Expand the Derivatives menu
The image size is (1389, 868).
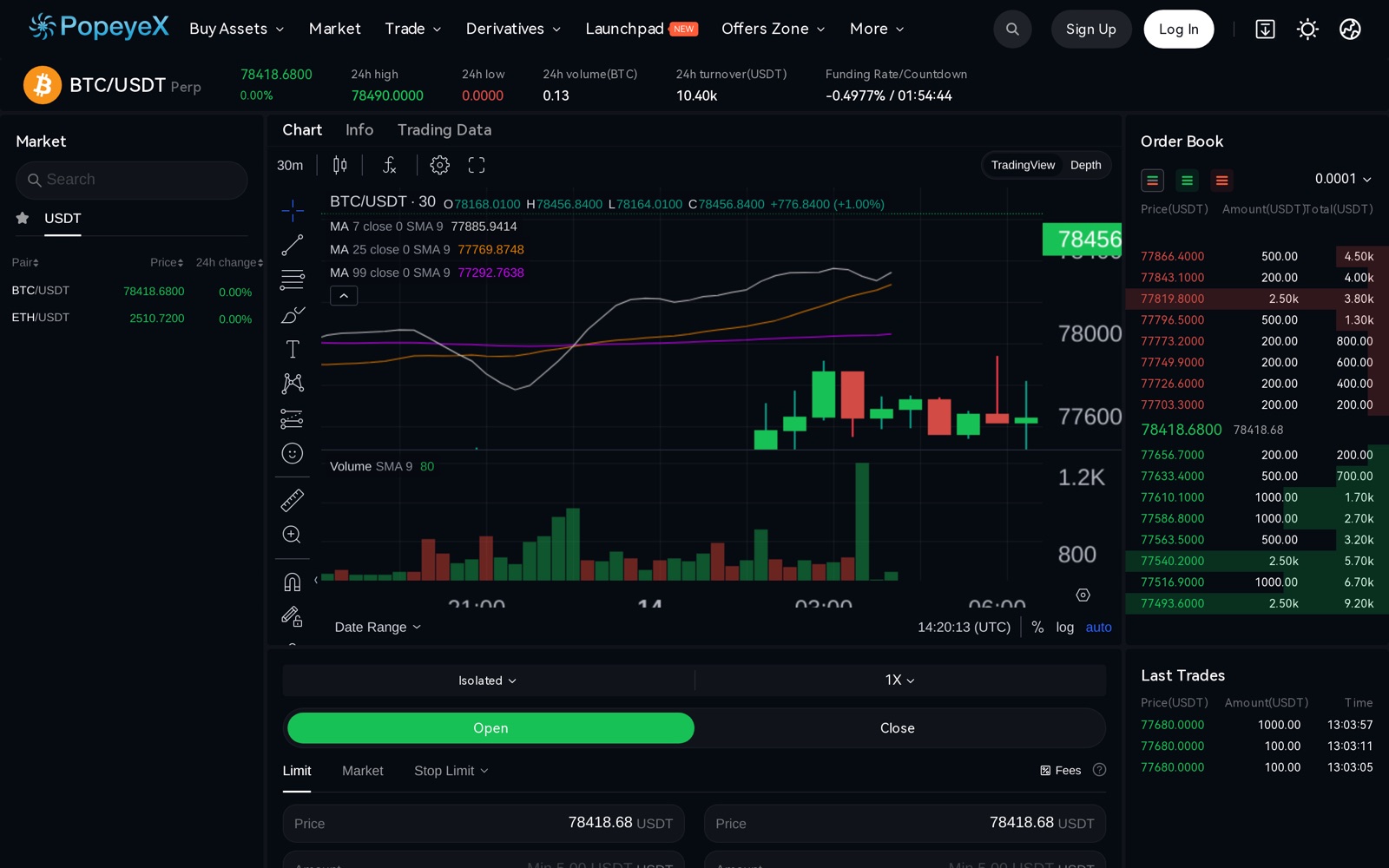pyautogui.click(x=513, y=29)
